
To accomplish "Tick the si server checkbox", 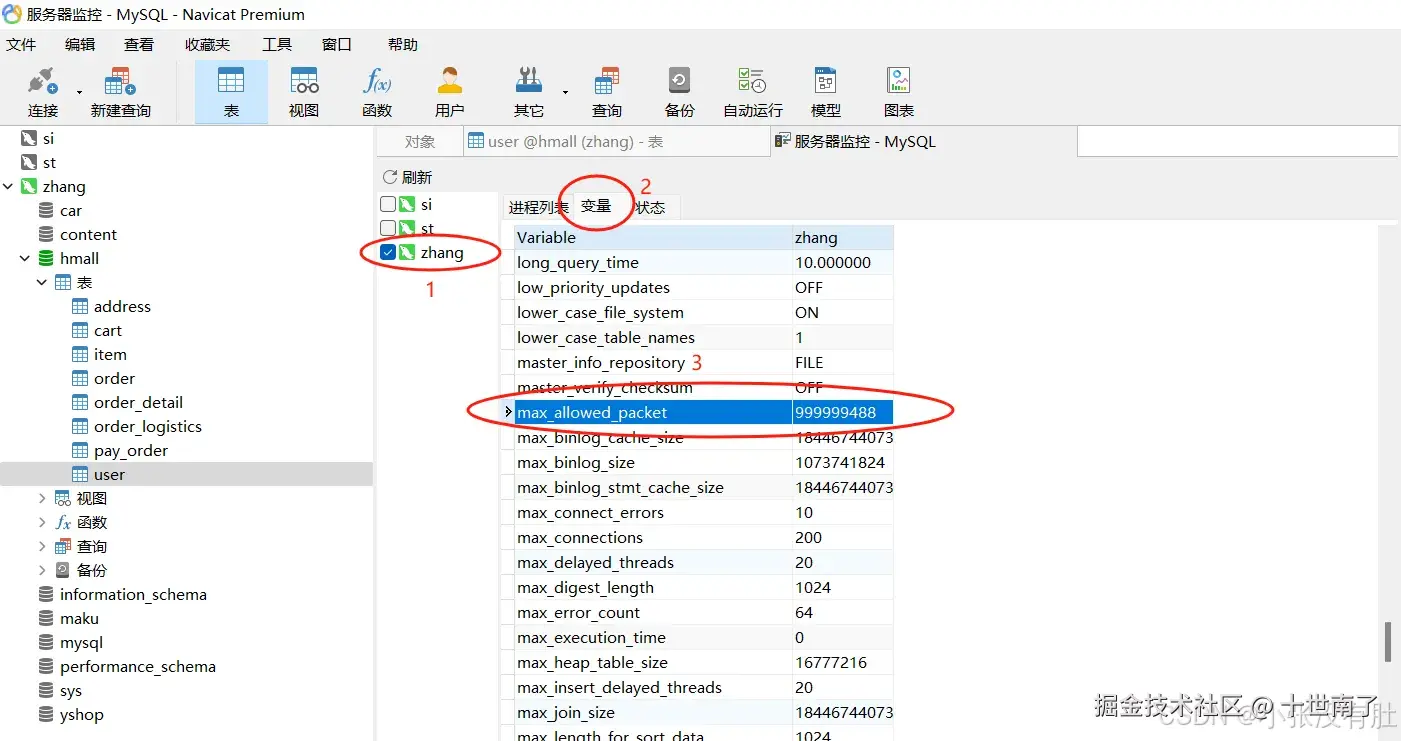I will [x=388, y=204].
